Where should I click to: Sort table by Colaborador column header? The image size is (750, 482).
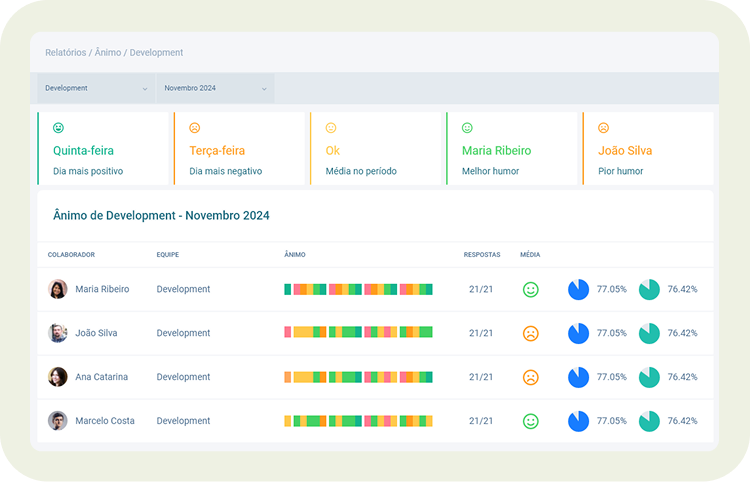(x=71, y=255)
